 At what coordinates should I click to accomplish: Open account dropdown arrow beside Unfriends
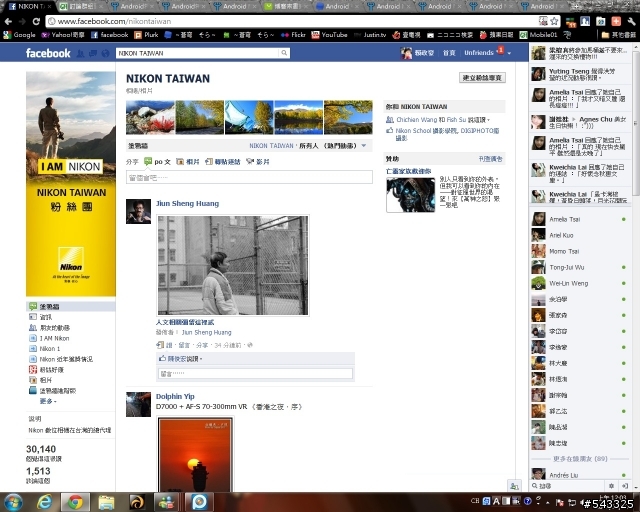tap(509, 53)
